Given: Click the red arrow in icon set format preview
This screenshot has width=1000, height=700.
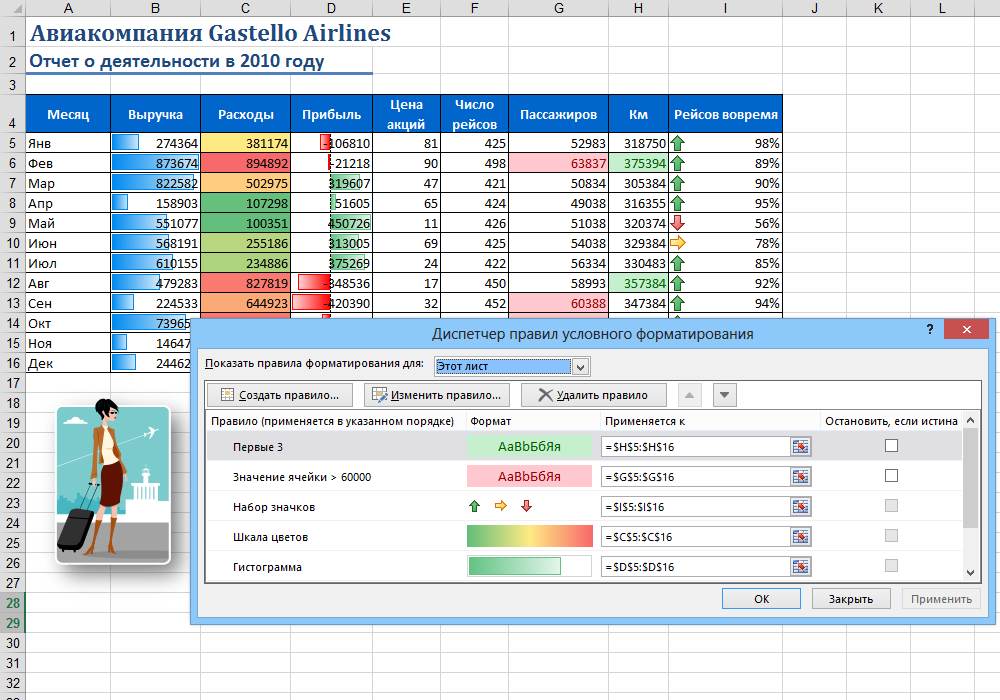Looking at the screenshot, I should point(526,506).
